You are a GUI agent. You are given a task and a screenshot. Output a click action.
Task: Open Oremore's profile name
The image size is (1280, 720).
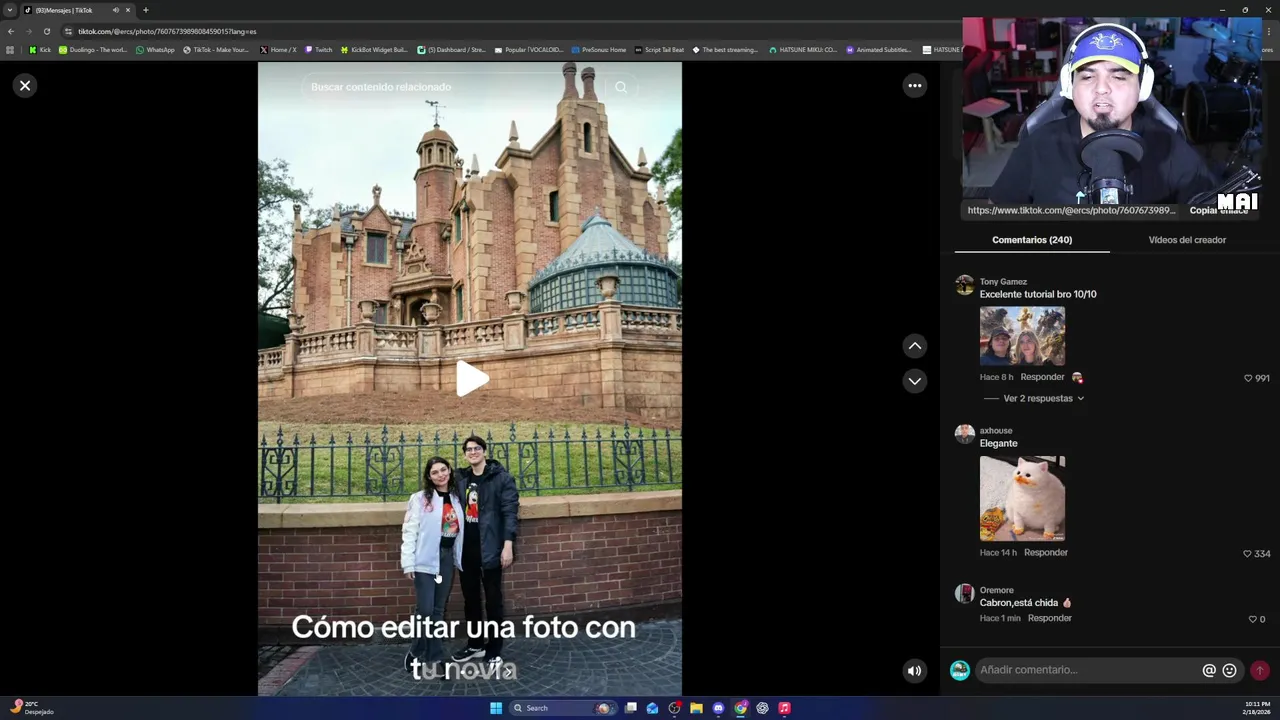pyautogui.click(x=997, y=591)
